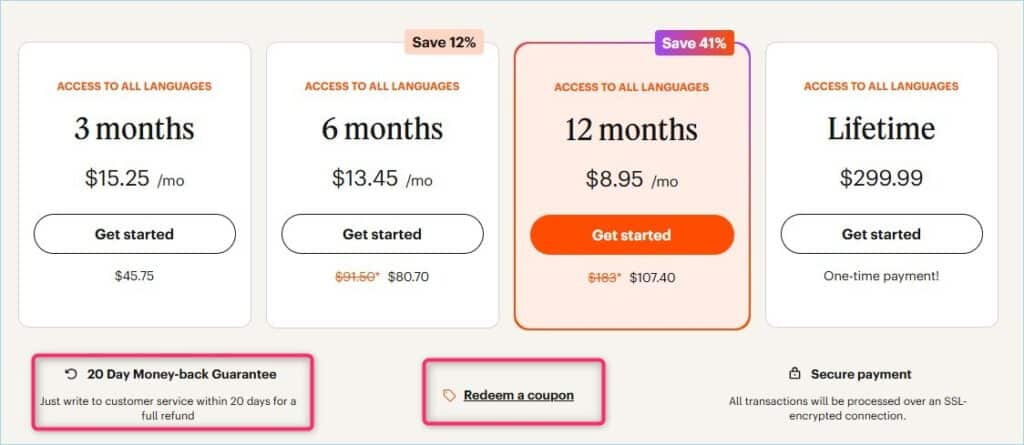Choose Get started on the Lifetime plan

881,234
